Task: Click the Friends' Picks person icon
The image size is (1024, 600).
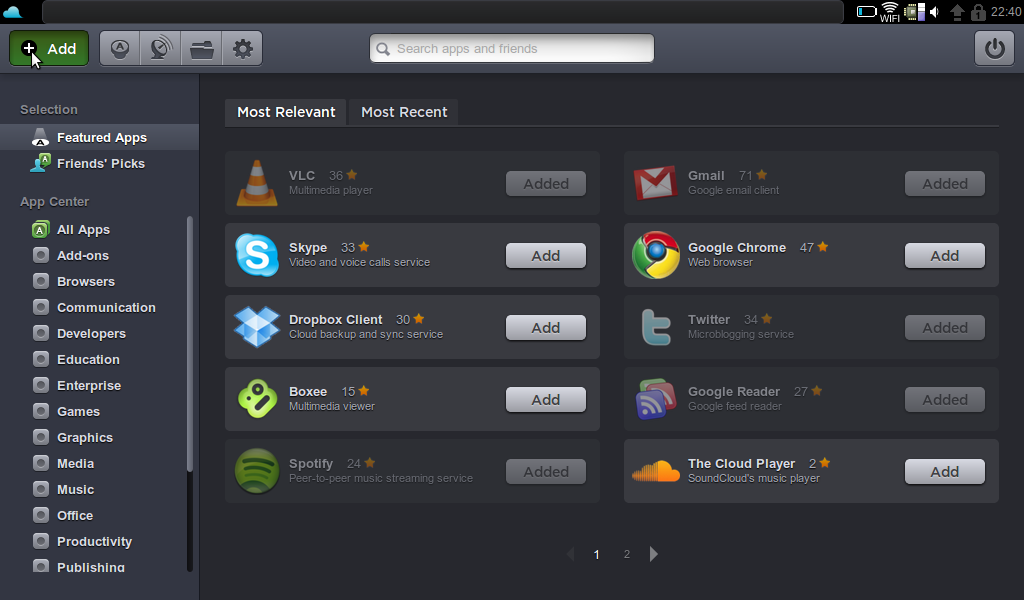Action: coord(40,163)
